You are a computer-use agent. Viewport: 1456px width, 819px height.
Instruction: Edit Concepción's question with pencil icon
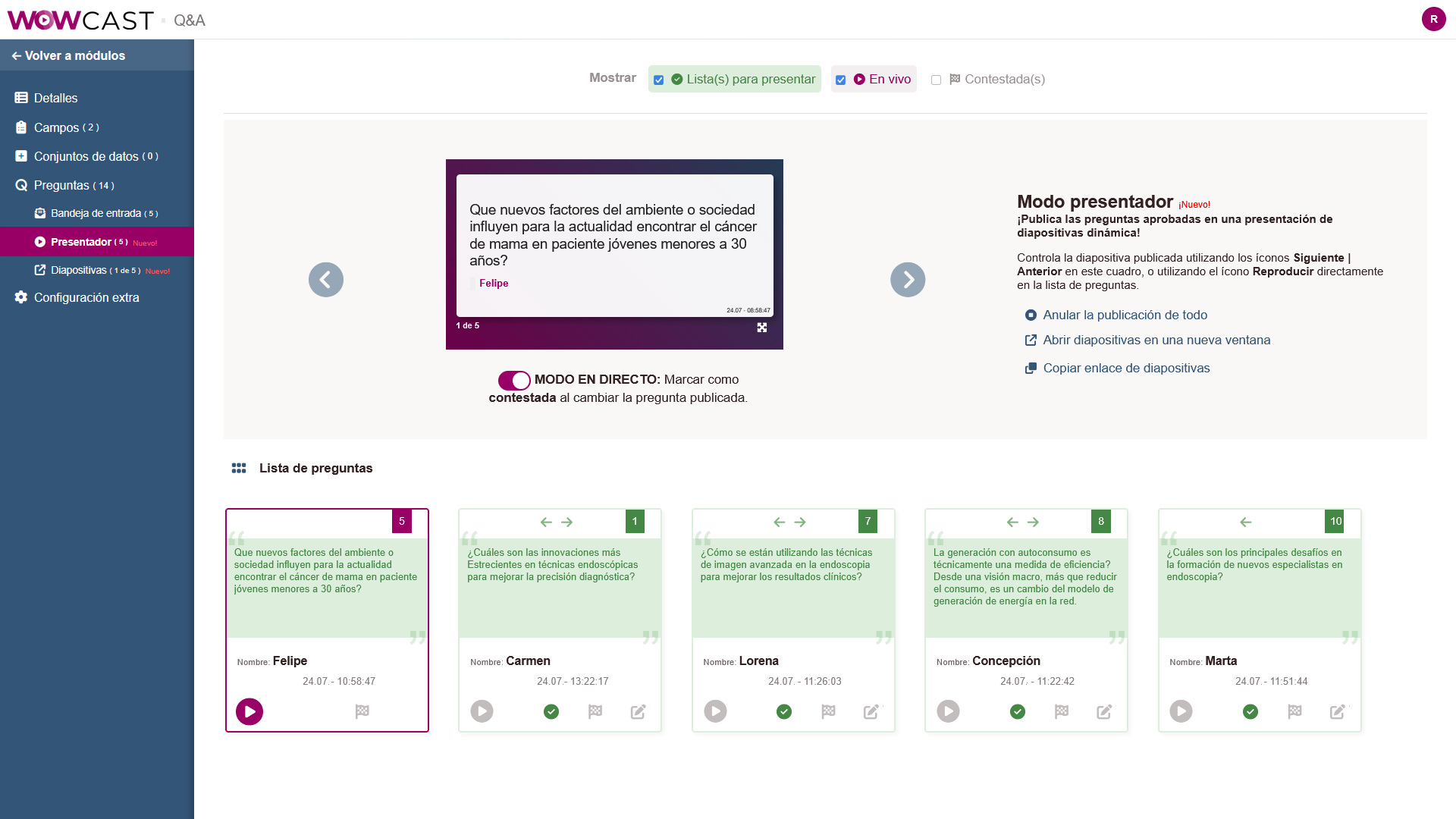point(1104,711)
